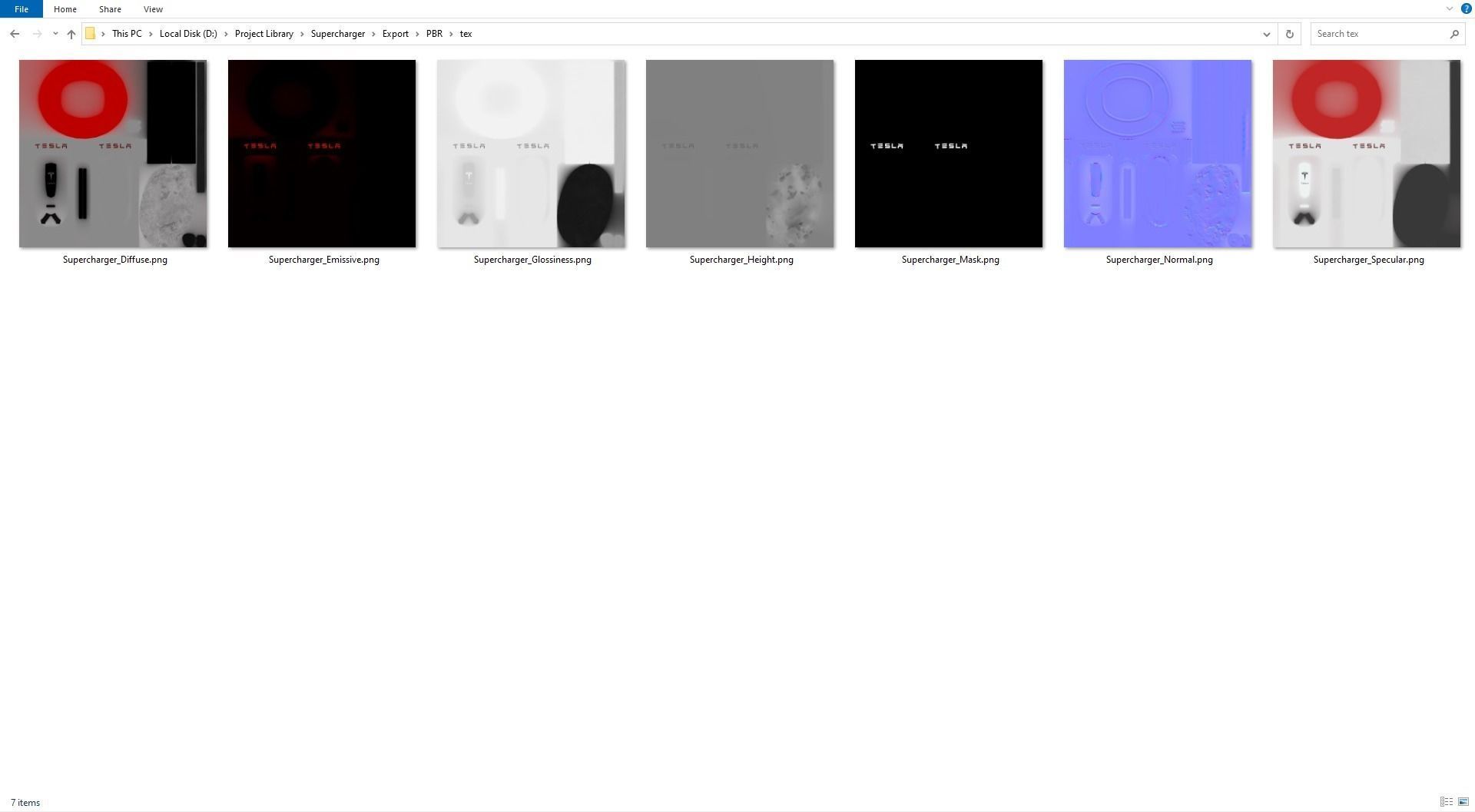Open Explorer help
The width and height of the screenshot is (1475, 812).
click(x=1466, y=9)
